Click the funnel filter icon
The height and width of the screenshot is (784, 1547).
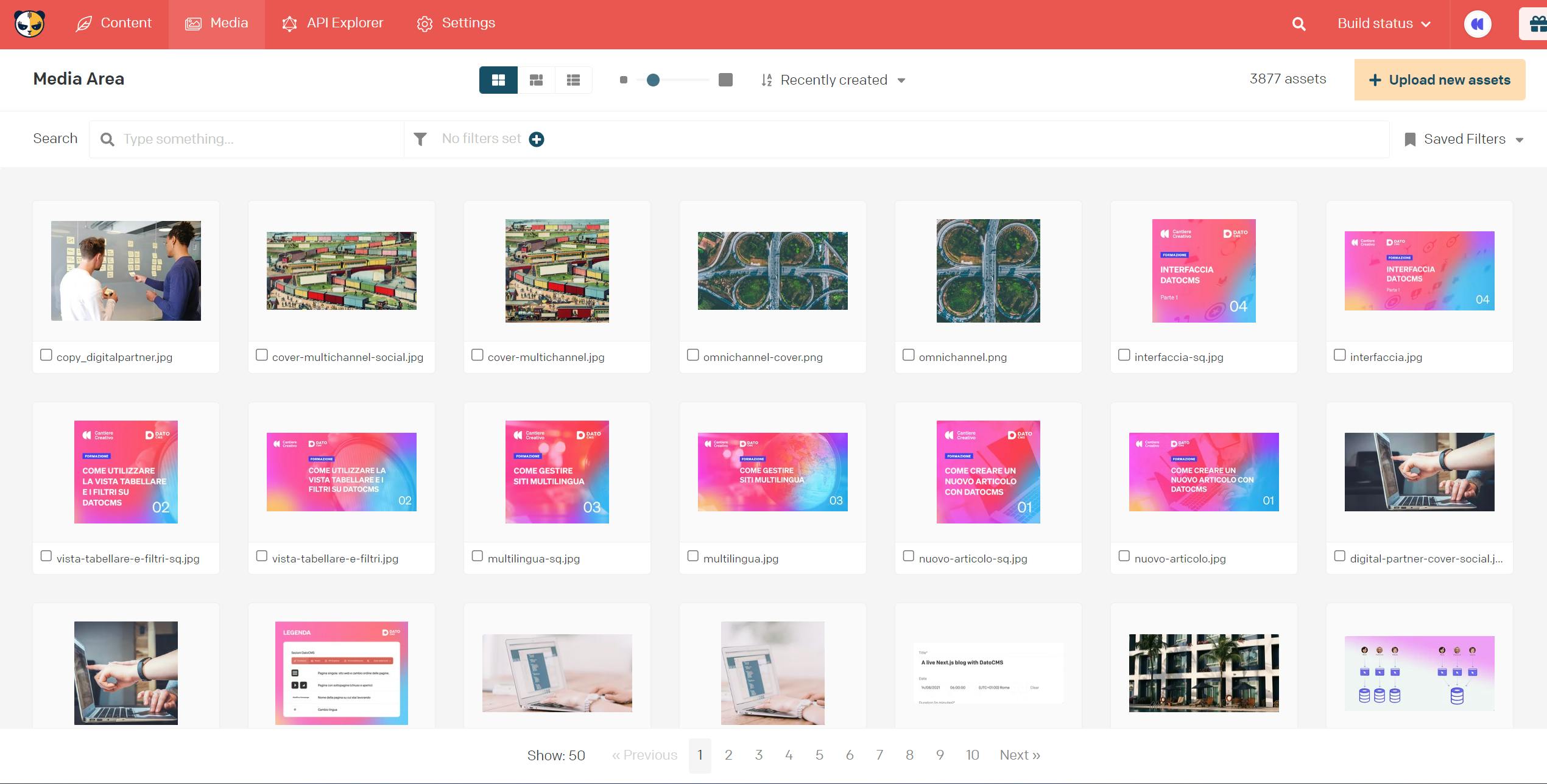point(420,139)
